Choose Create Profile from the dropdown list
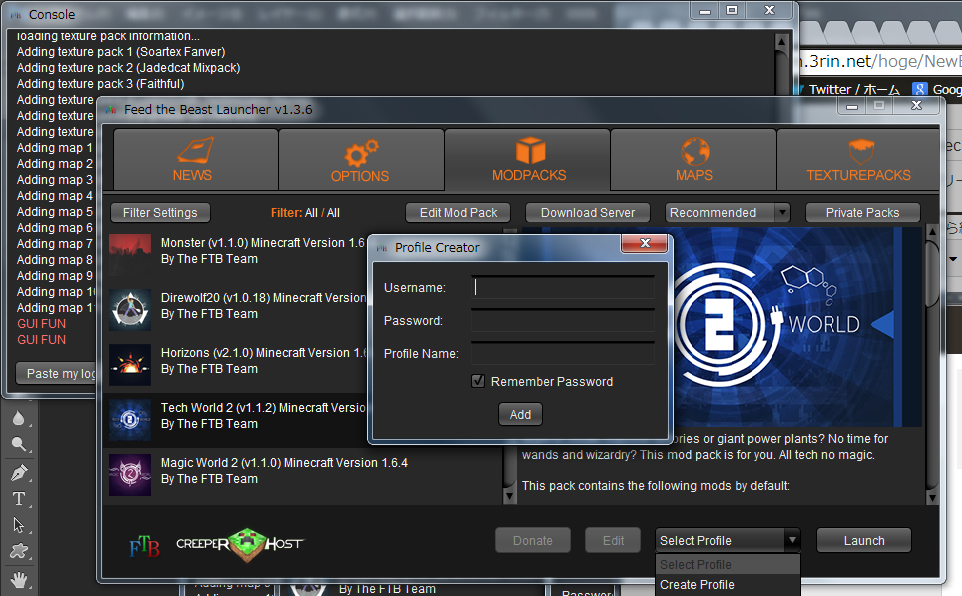 pyautogui.click(x=728, y=585)
